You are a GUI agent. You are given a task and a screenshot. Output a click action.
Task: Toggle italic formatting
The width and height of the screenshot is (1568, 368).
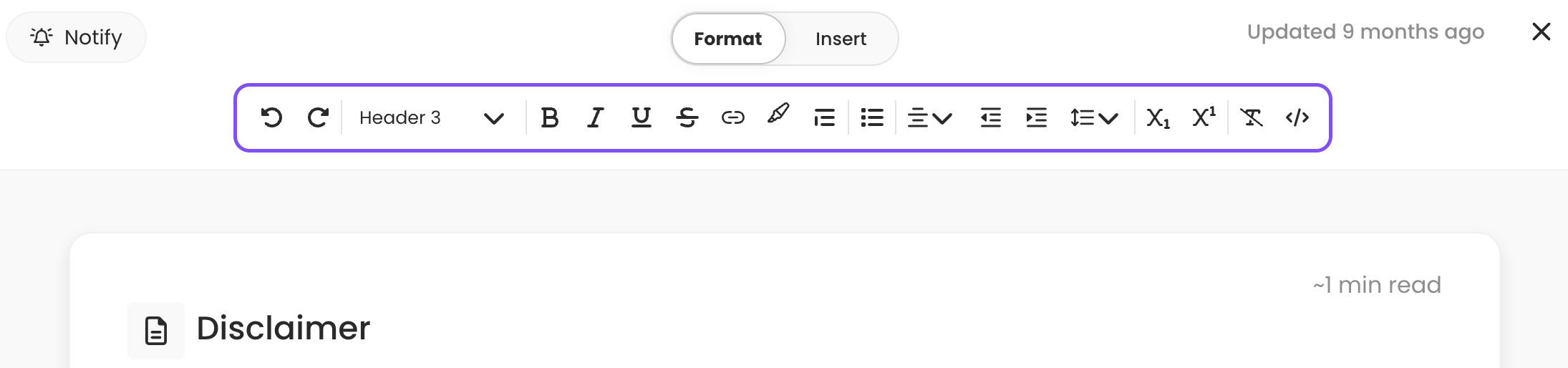click(x=595, y=117)
